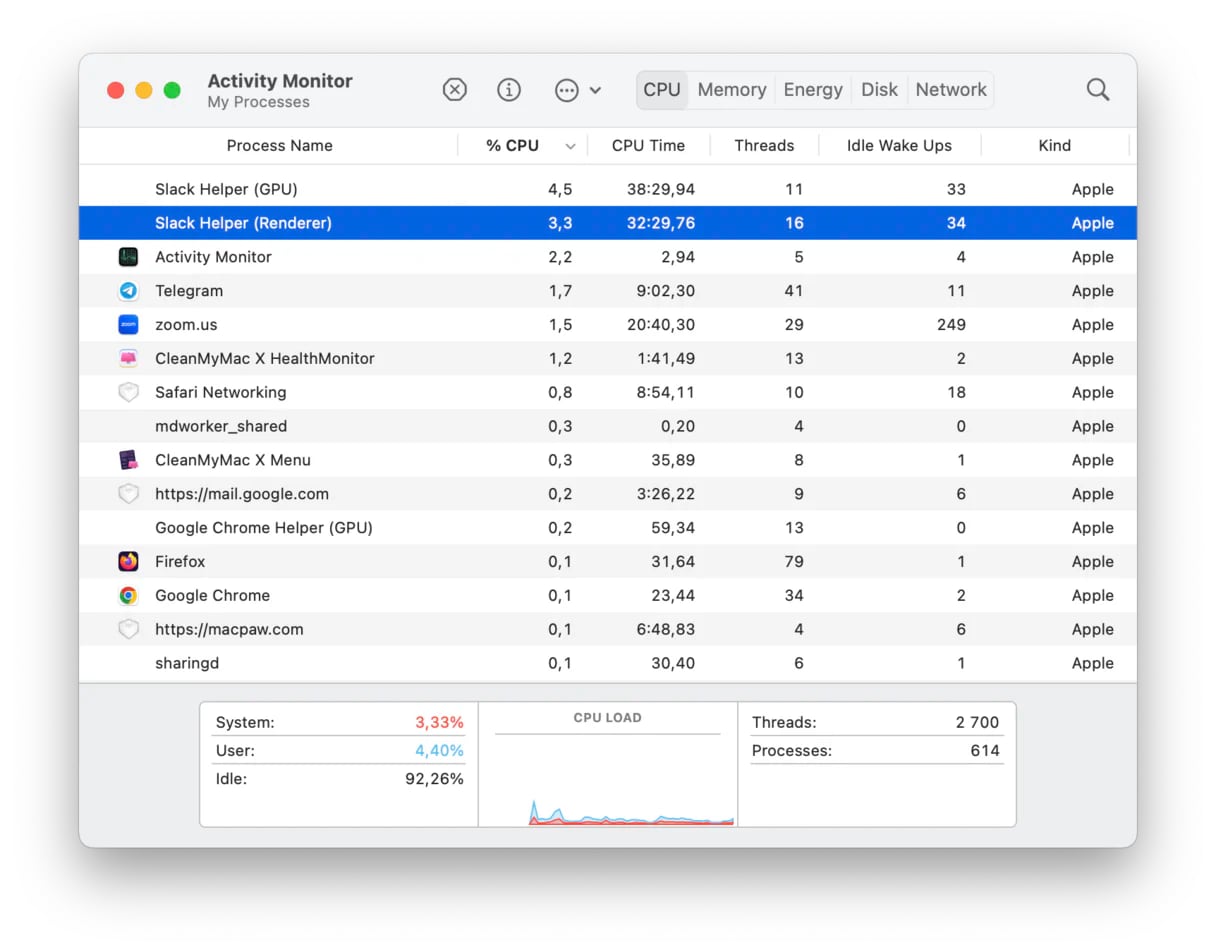
Task: Click the stop process X icon
Action: (454, 90)
